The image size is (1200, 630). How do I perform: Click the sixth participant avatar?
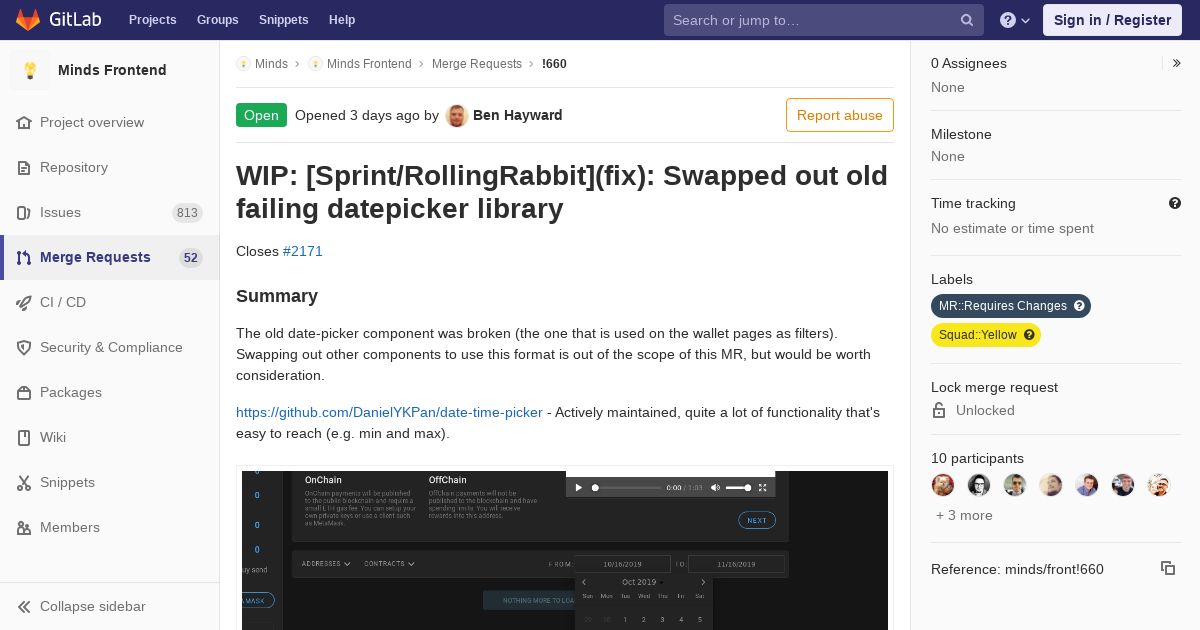[x=1123, y=485]
